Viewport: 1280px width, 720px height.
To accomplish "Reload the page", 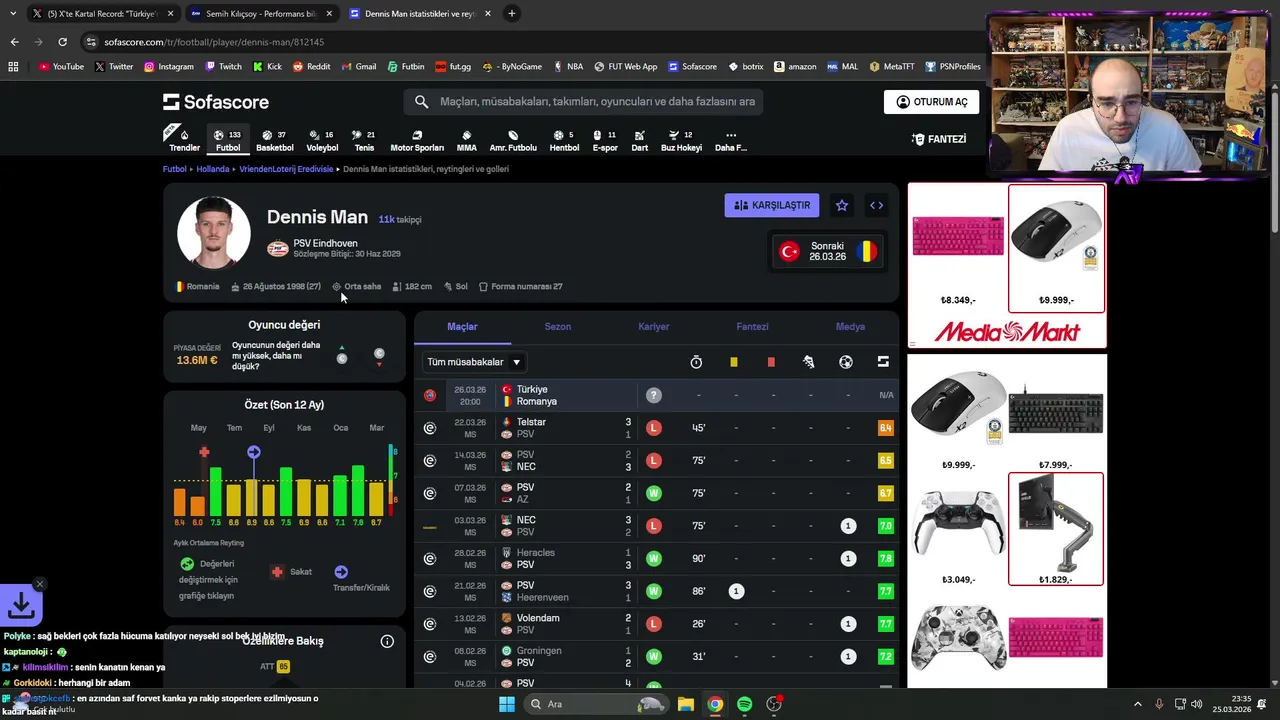I will [62, 42].
